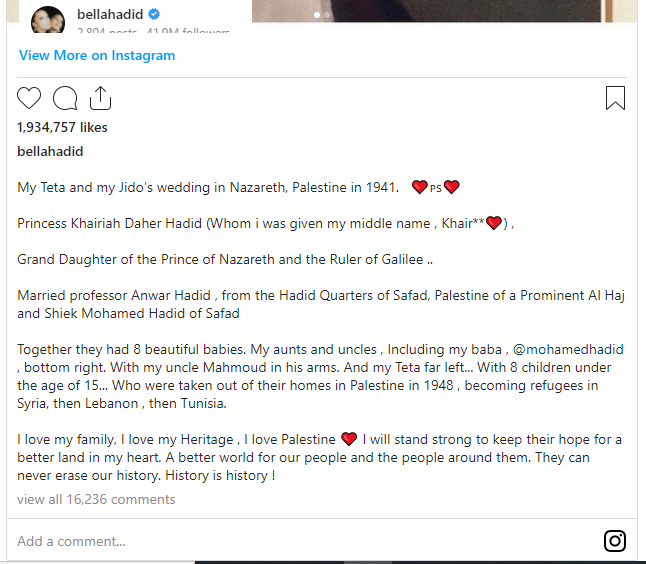Click the PS flag emoji between hearts

click(x=436, y=188)
